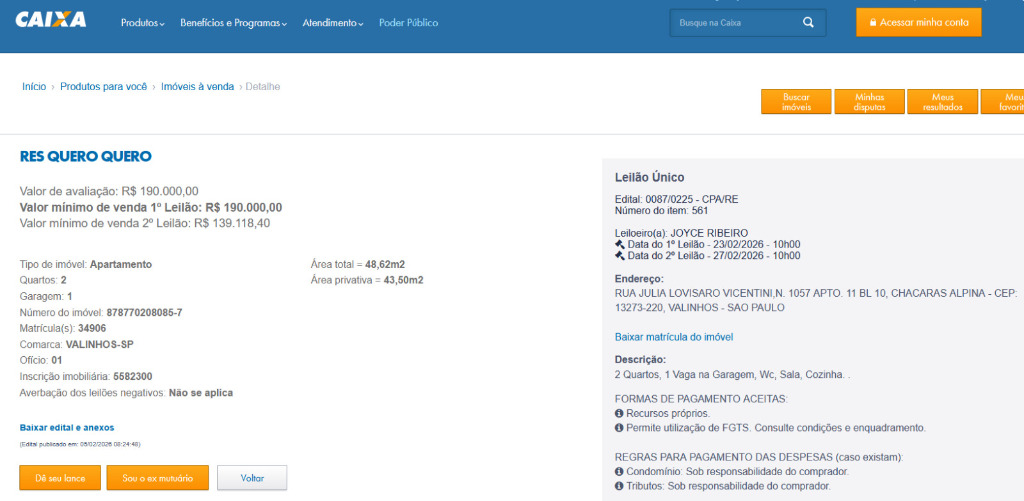Click Comarca VALINHOS-SP text
1024x501 pixels.
76,344
